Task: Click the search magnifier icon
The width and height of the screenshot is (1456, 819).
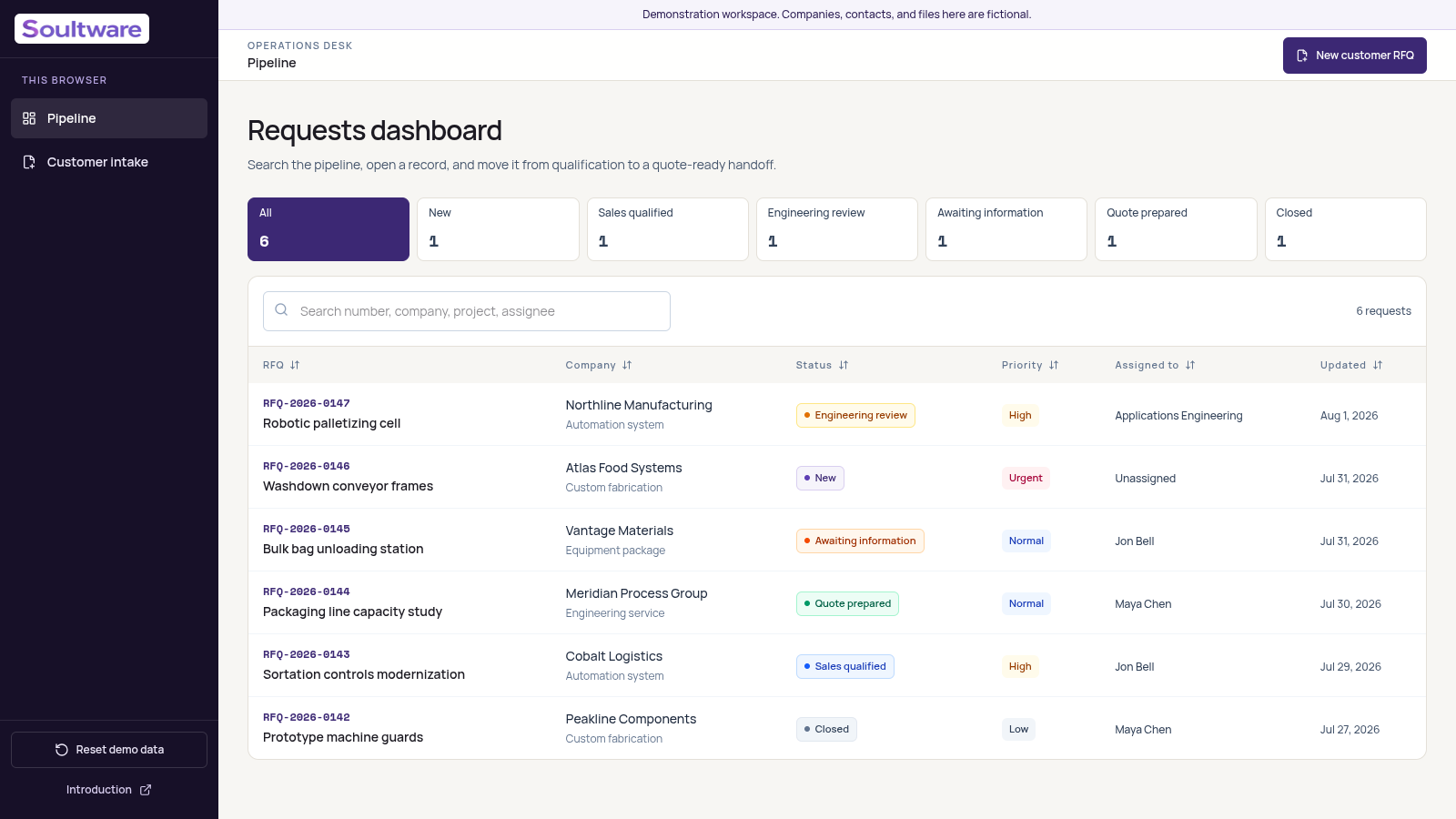Action: [x=281, y=310]
